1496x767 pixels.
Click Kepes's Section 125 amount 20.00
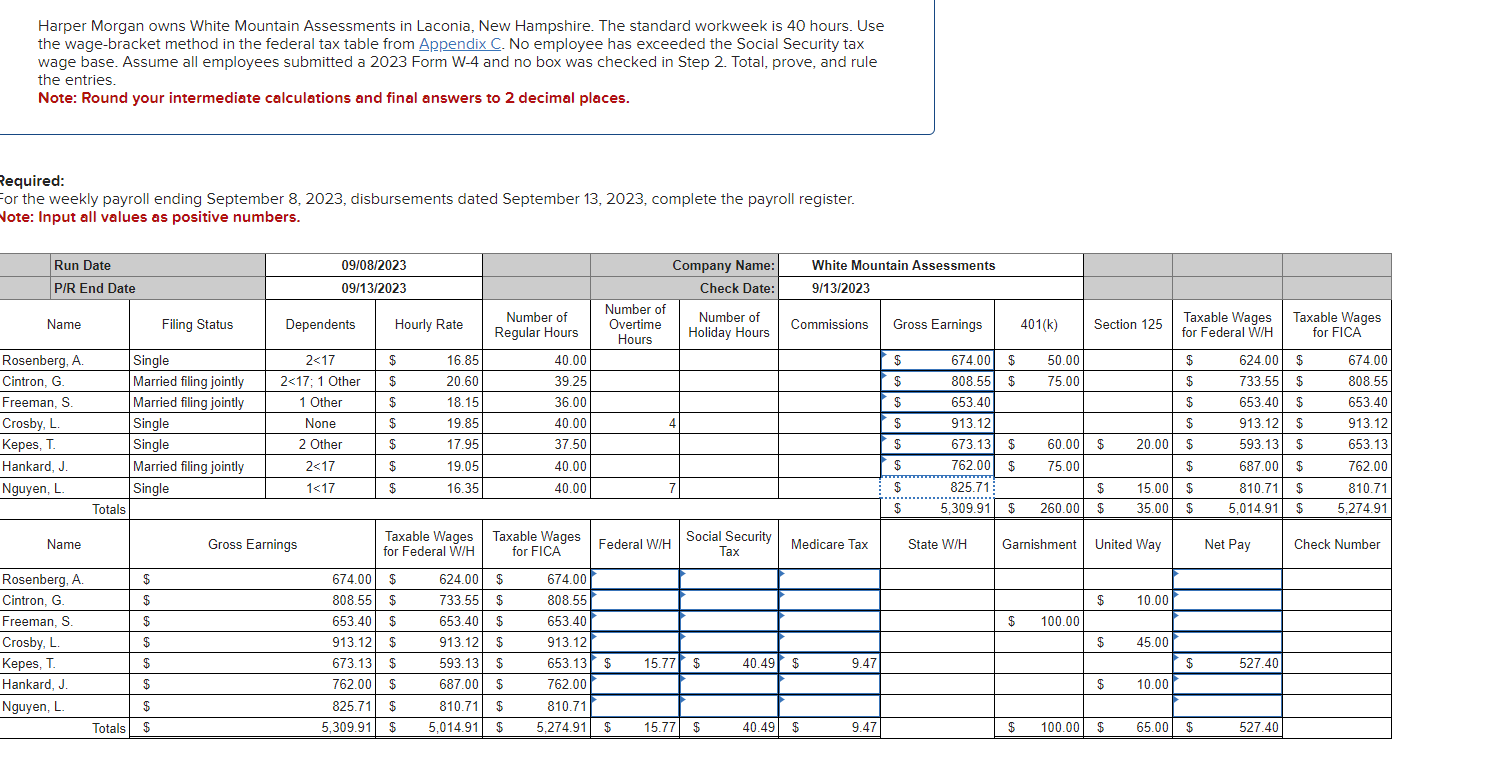click(1128, 444)
